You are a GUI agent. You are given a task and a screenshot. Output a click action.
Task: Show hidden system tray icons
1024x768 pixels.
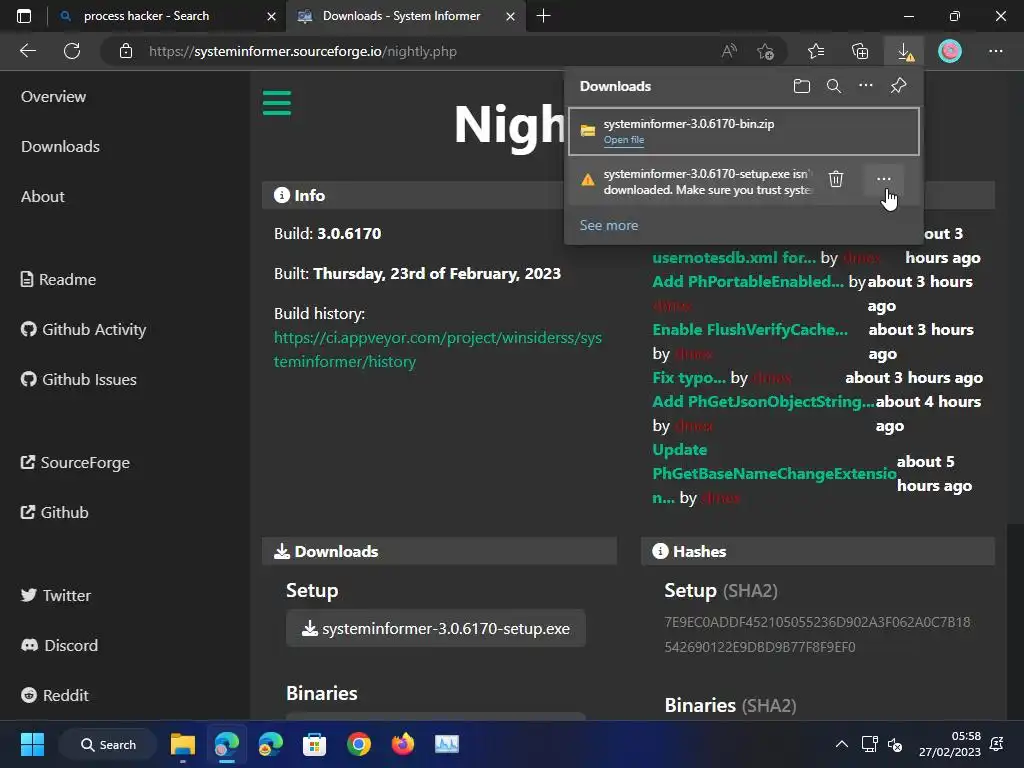[x=842, y=744]
